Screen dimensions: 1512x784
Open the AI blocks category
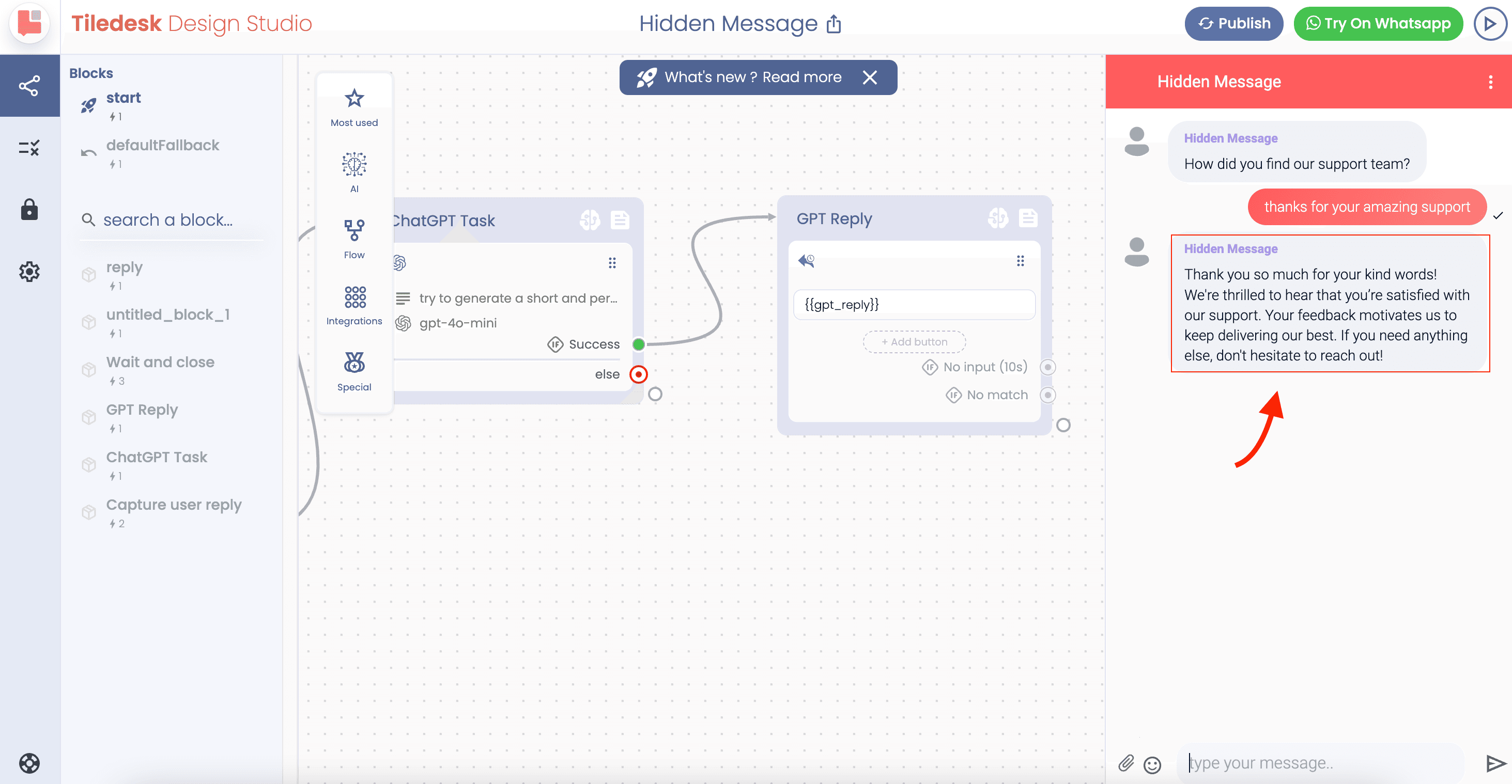354,173
